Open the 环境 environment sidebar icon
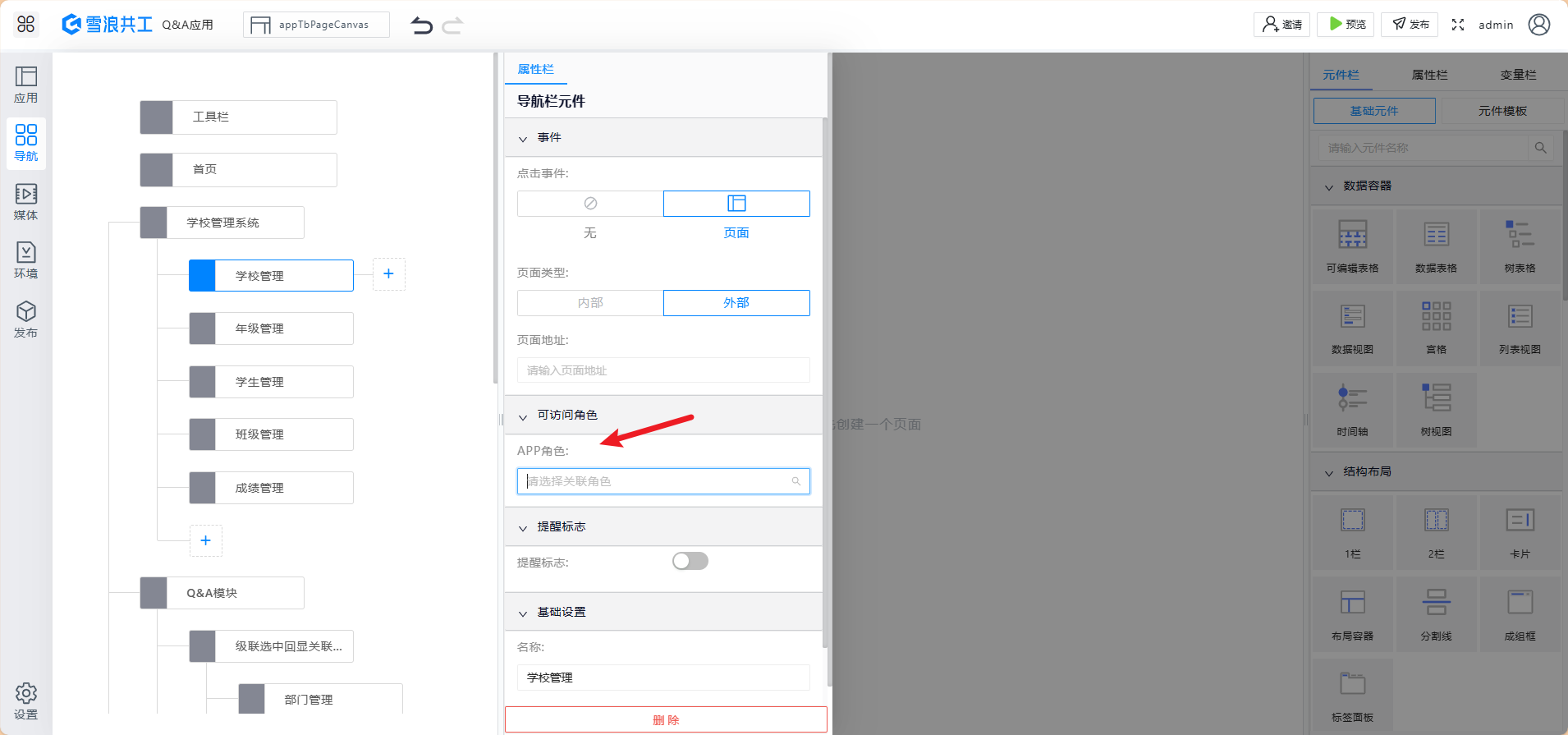The height and width of the screenshot is (735, 1568). click(26, 260)
